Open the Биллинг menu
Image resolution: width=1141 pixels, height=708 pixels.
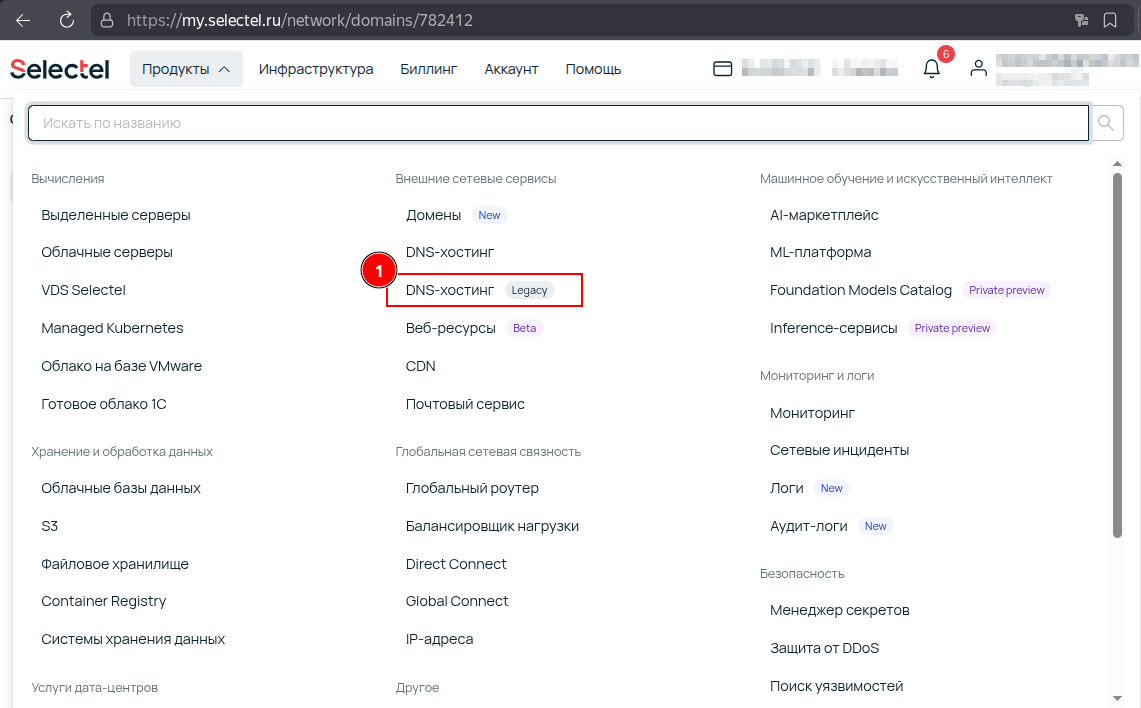tap(428, 69)
